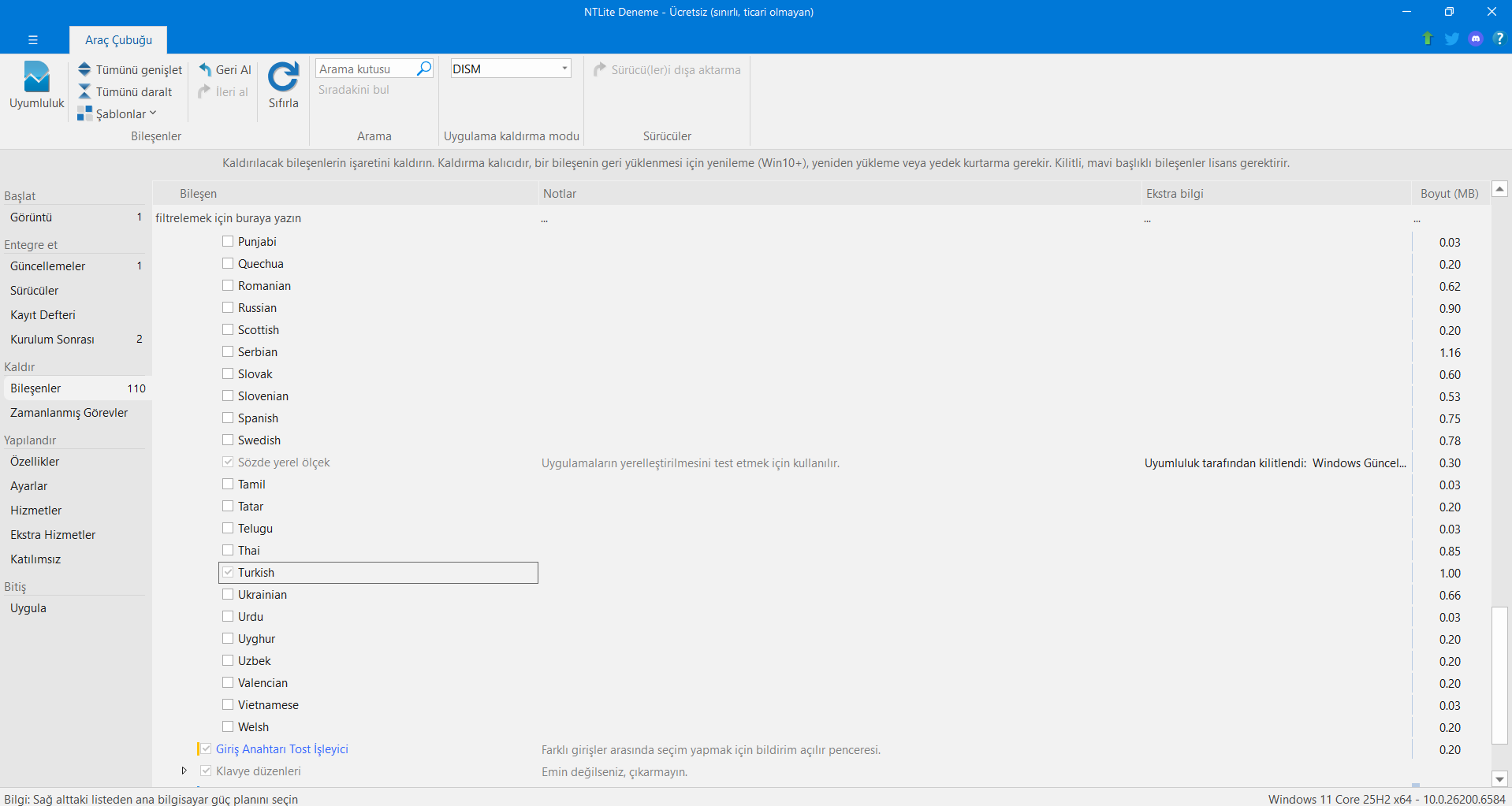This screenshot has height=806, width=1512.
Task: Go to the Güncellemeler page
Action: (x=76, y=266)
